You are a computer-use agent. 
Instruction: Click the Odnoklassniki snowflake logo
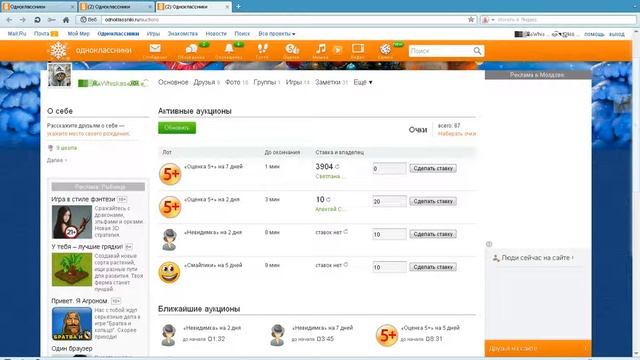tap(58, 50)
